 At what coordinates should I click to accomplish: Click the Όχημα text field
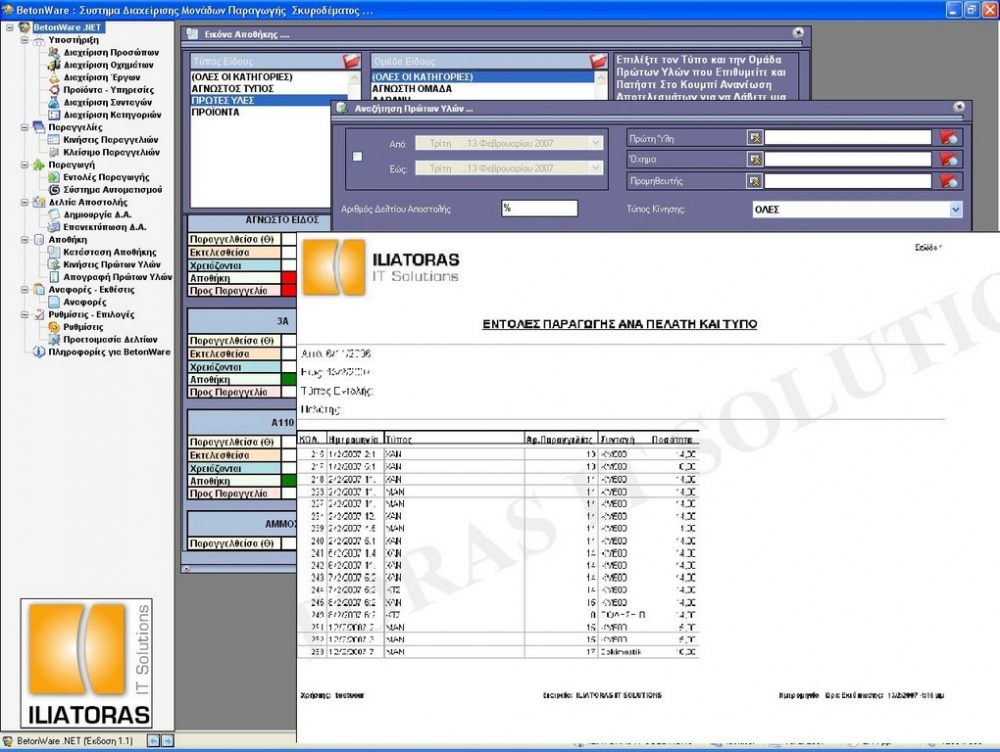click(x=848, y=159)
